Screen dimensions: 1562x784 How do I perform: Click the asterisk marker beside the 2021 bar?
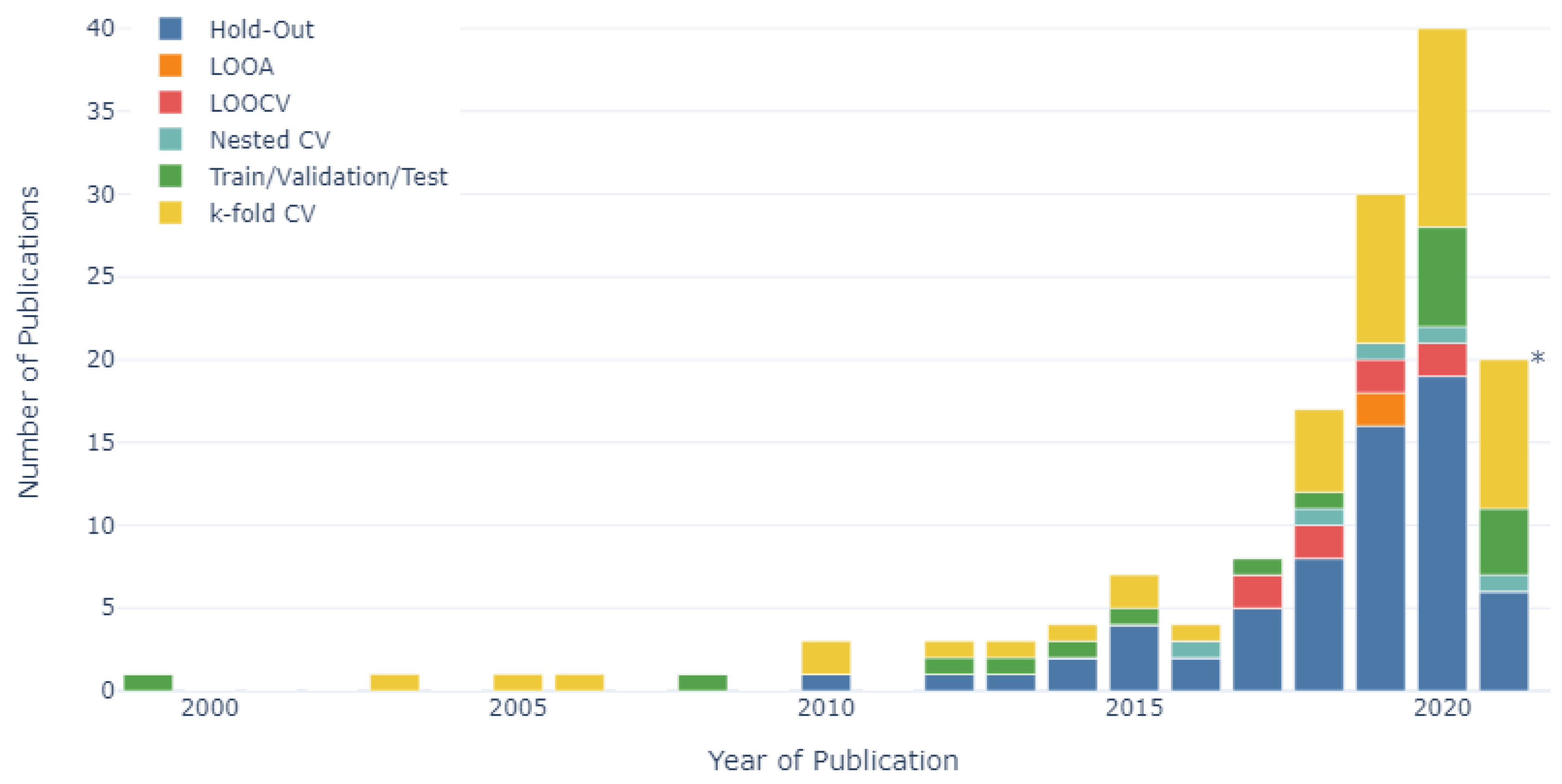[x=1538, y=358]
